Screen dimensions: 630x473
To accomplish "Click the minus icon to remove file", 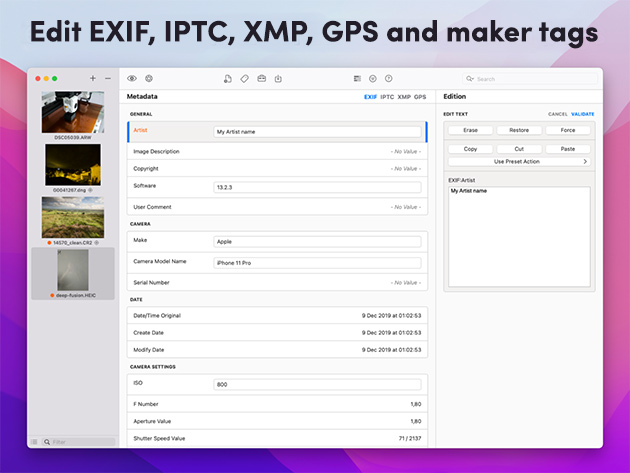I will 108,78.
